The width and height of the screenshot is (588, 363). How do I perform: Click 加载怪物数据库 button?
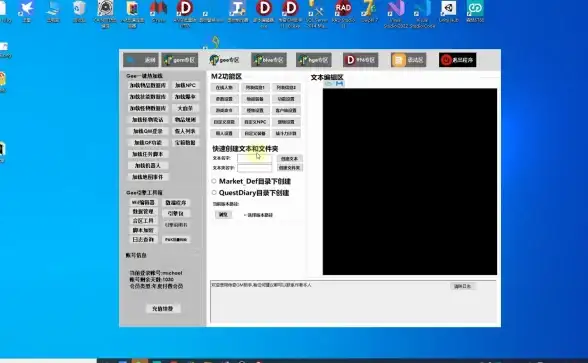[x=148, y=108]
